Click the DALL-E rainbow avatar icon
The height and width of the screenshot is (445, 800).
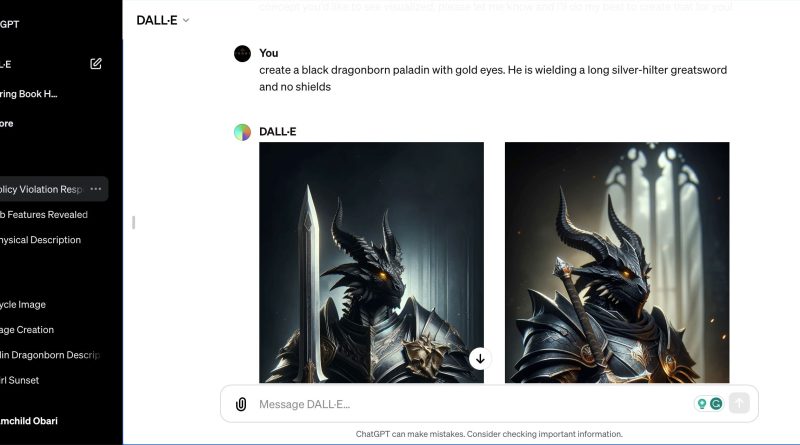(x=242, y=132)
